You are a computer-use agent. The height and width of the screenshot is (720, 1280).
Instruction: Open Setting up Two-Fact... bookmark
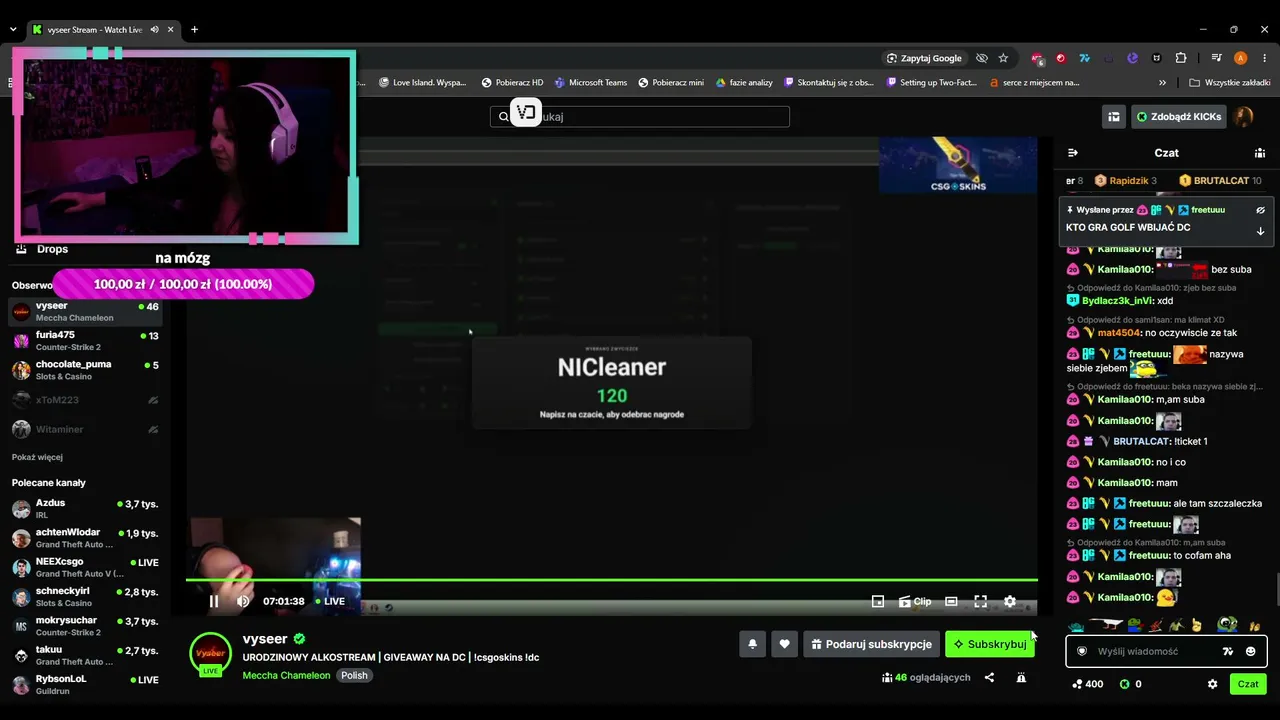click(x=932, y=83)
